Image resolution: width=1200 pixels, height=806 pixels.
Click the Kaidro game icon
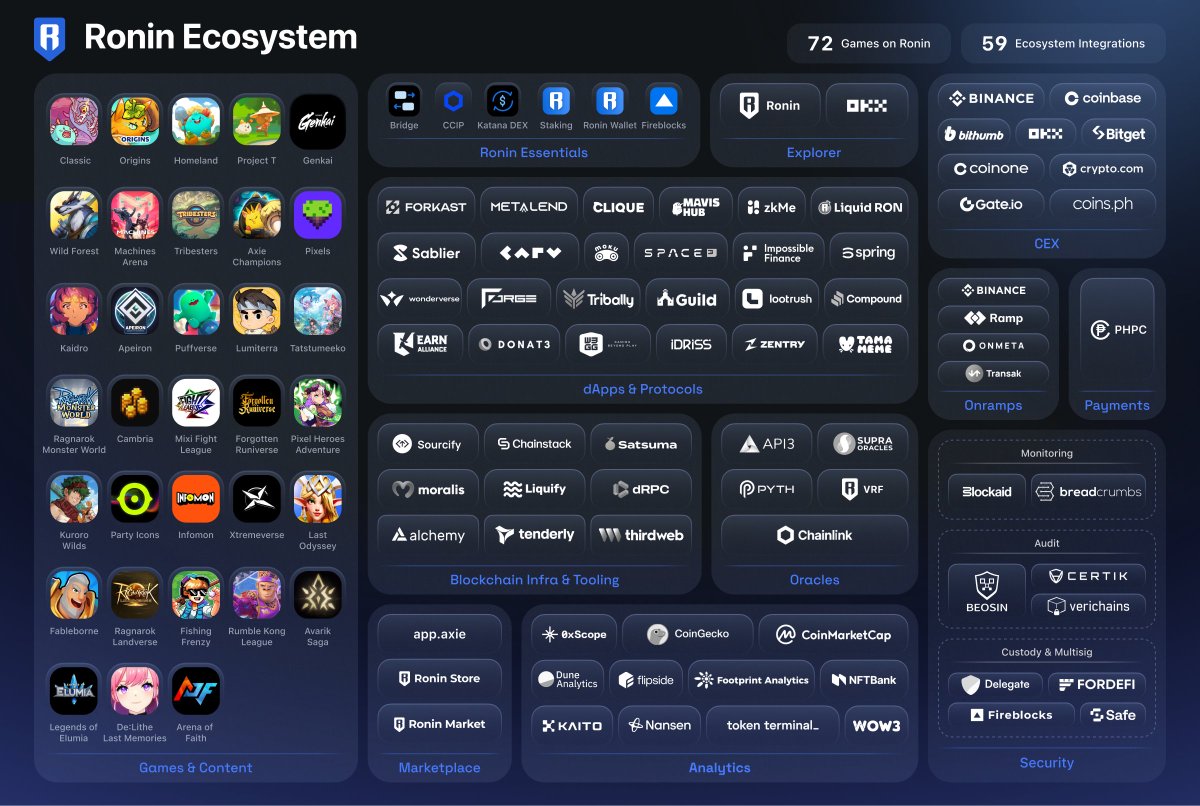click(75, 310)
